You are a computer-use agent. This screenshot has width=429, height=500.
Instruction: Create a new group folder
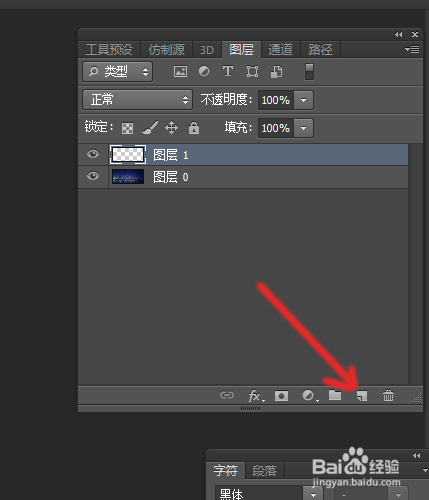click(335, 395)
